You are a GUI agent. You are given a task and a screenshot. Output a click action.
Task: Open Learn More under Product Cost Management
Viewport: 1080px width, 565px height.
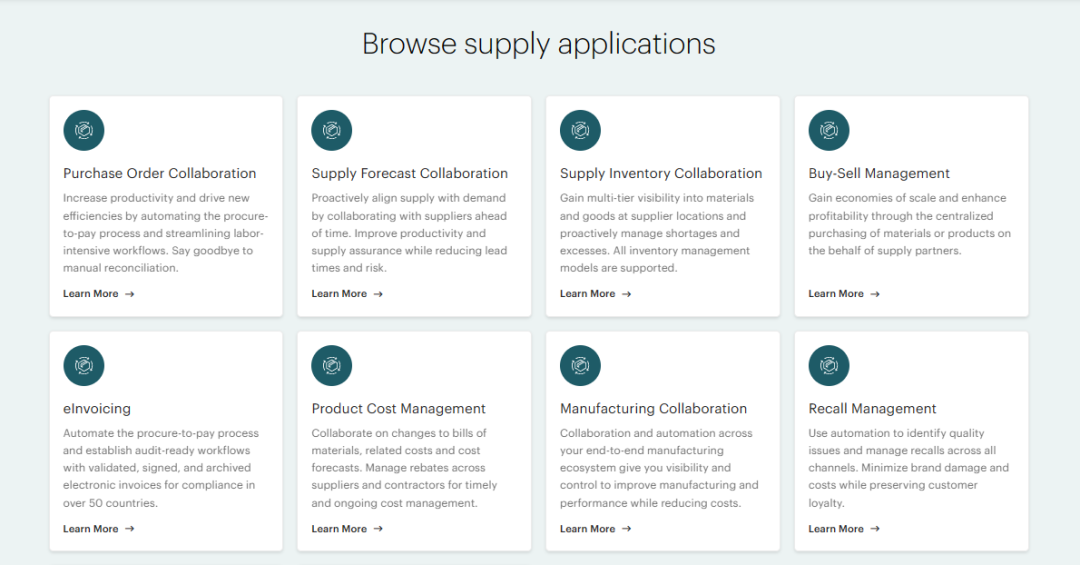(x=347, y=528)
